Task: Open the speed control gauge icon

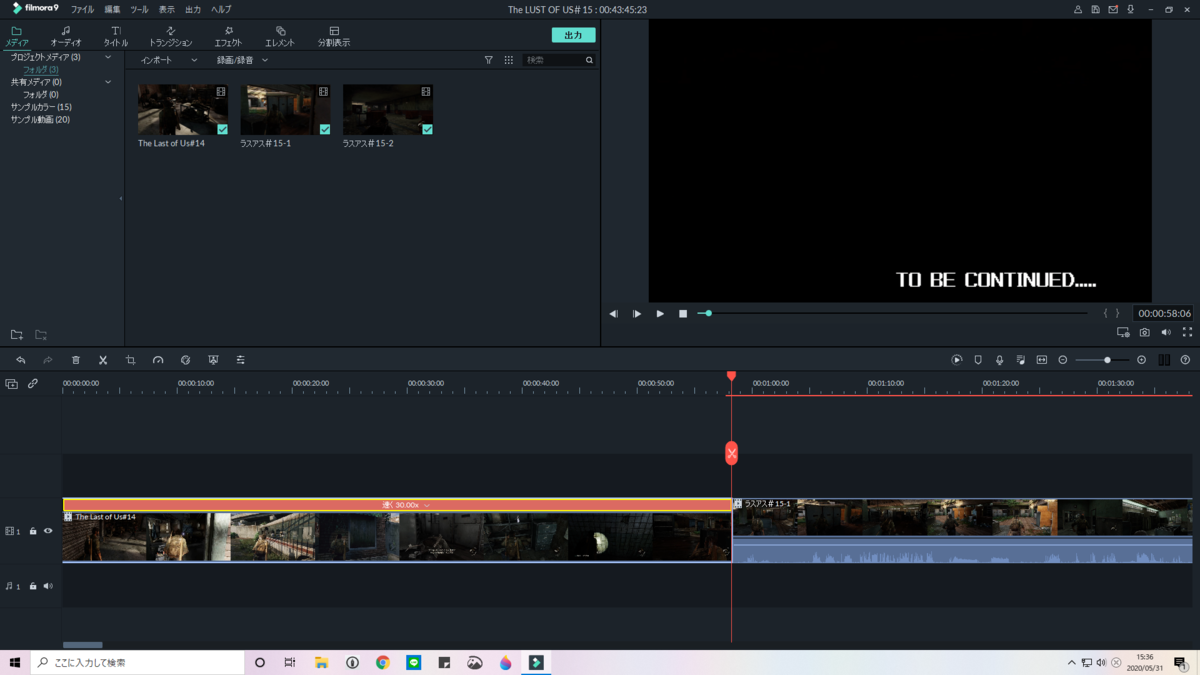Action: [x=158, y=360]
